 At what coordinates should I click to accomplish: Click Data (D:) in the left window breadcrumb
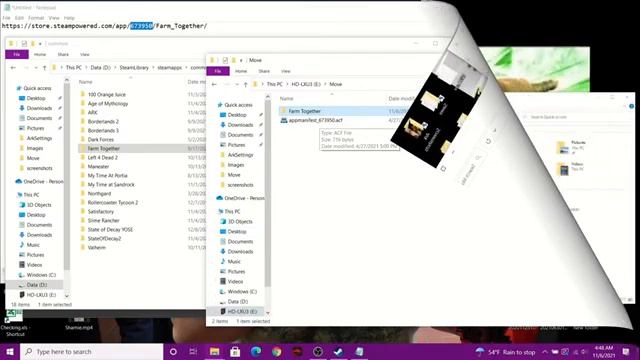[100, 67]
